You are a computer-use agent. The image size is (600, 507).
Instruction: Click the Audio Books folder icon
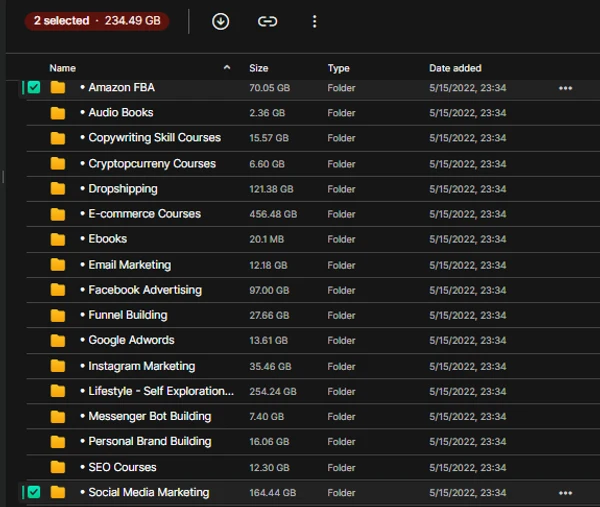[x=58, y=113]
